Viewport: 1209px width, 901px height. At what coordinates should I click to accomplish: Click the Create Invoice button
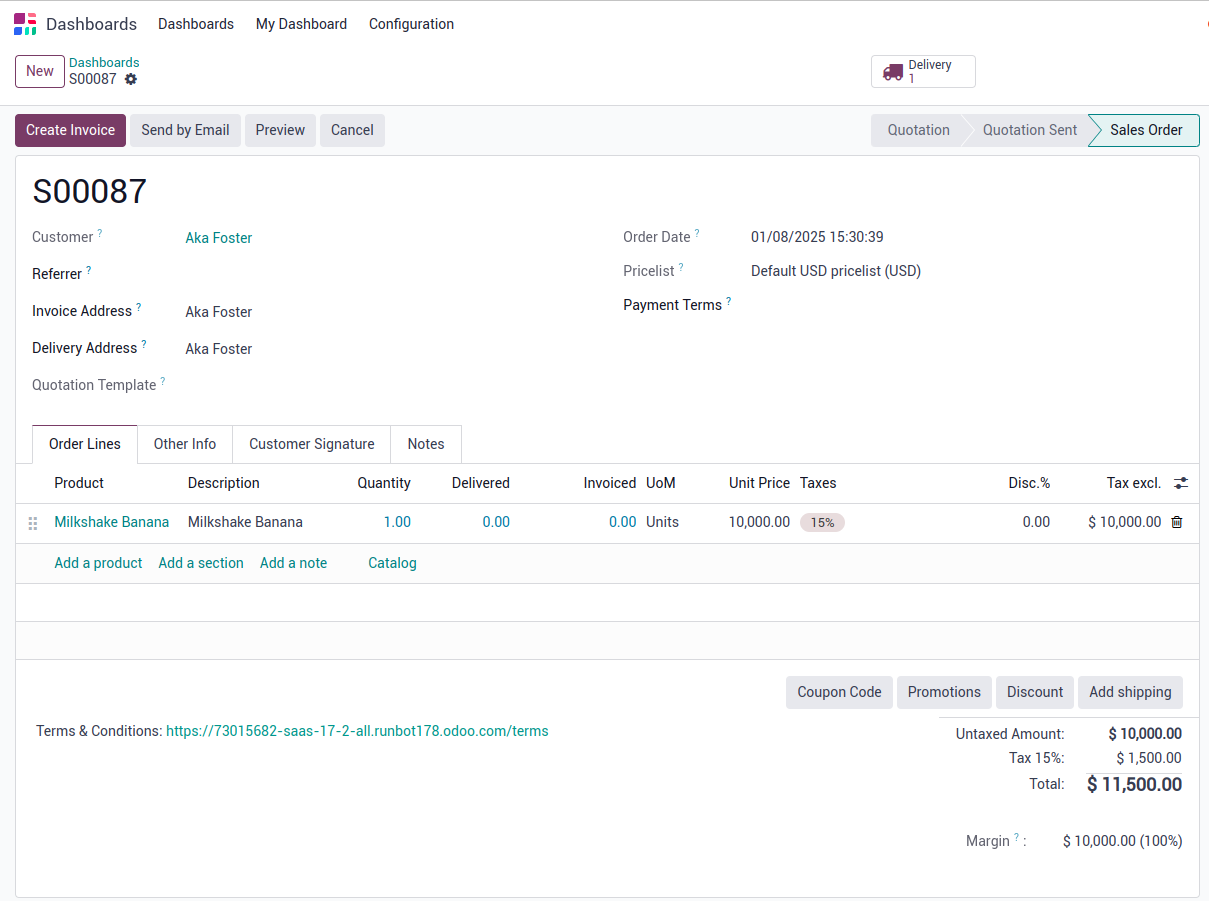point(70,130)
